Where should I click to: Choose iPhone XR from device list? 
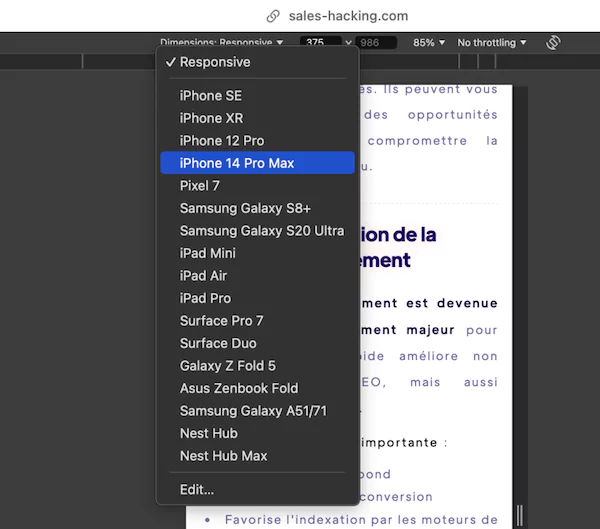[257, 118]
